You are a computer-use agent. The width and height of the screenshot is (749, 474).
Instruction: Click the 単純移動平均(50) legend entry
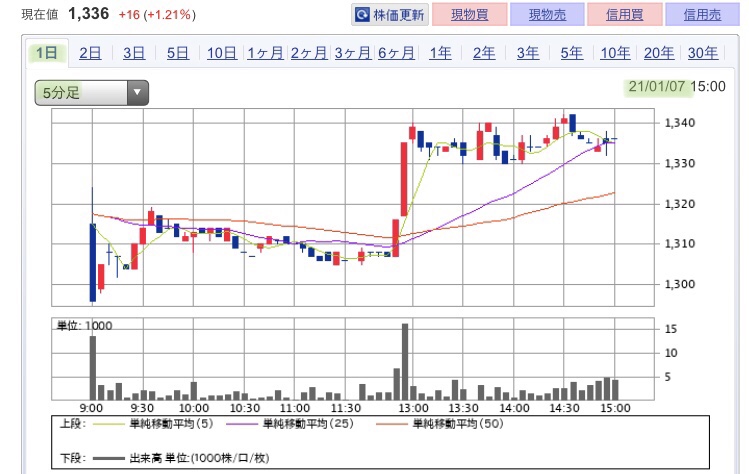coord(439,423)
